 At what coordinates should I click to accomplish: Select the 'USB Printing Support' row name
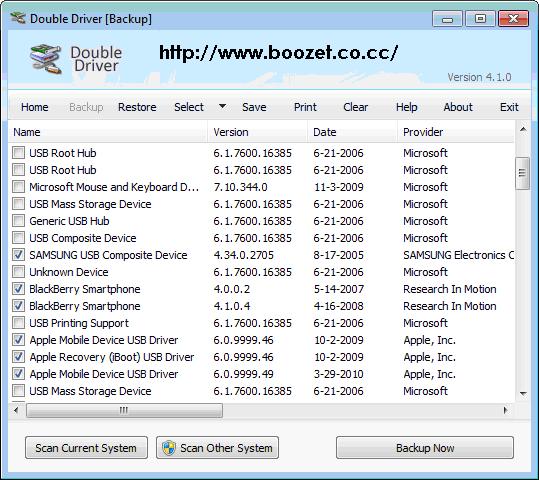[x=79, y=323]
